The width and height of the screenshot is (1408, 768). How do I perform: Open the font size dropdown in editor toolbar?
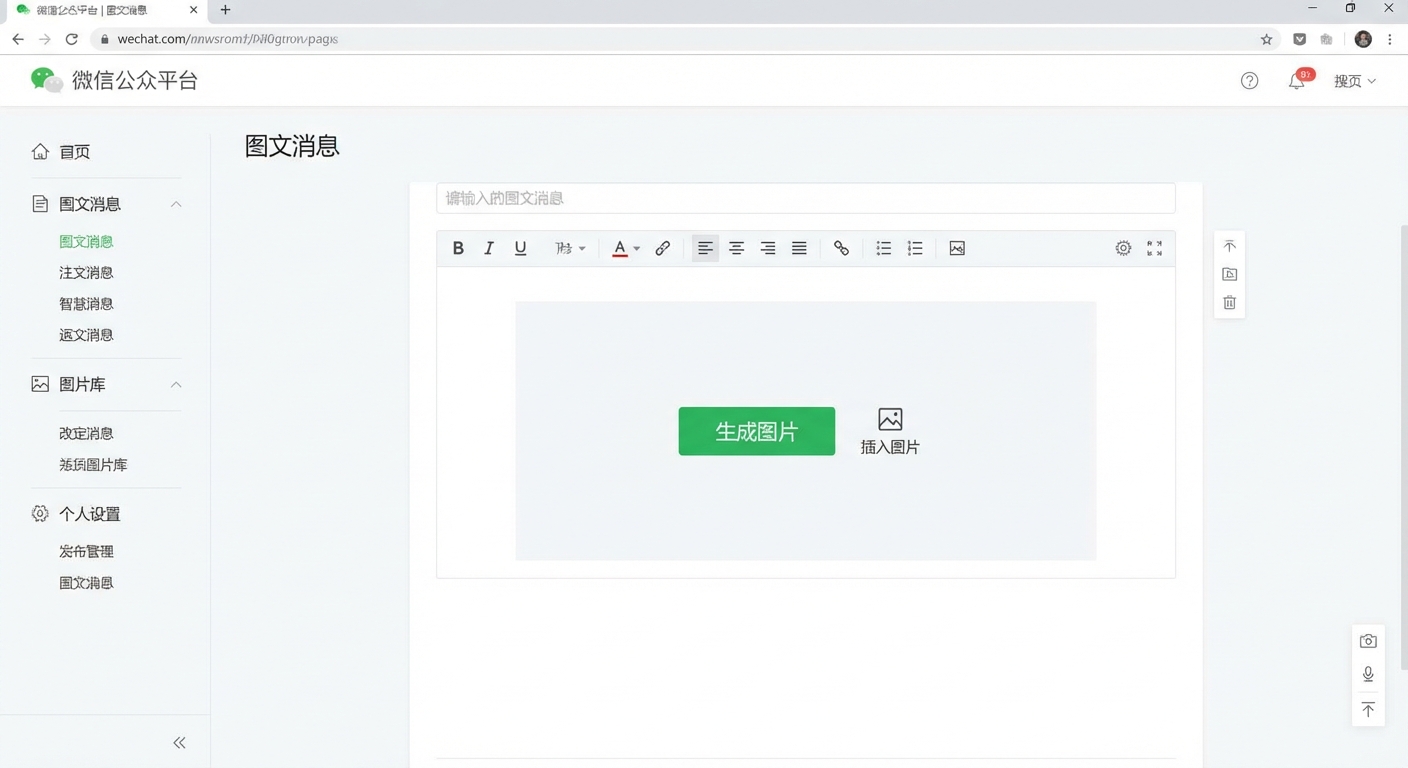click(x=570, y=248)
